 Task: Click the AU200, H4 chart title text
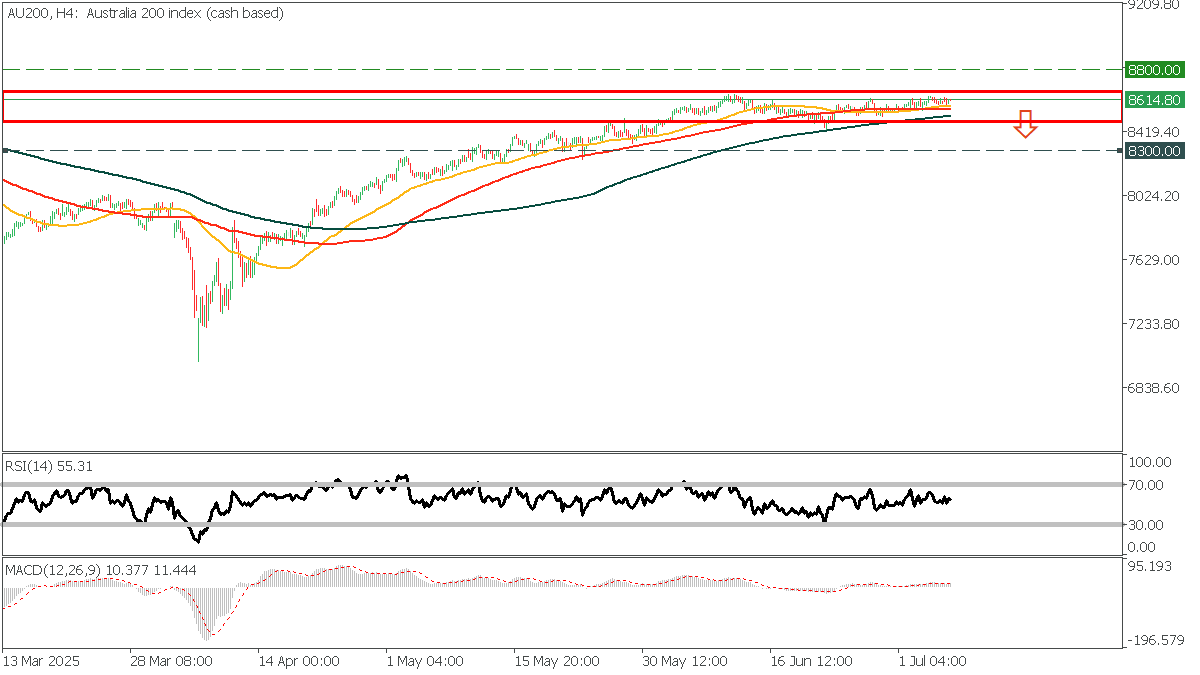145,13
